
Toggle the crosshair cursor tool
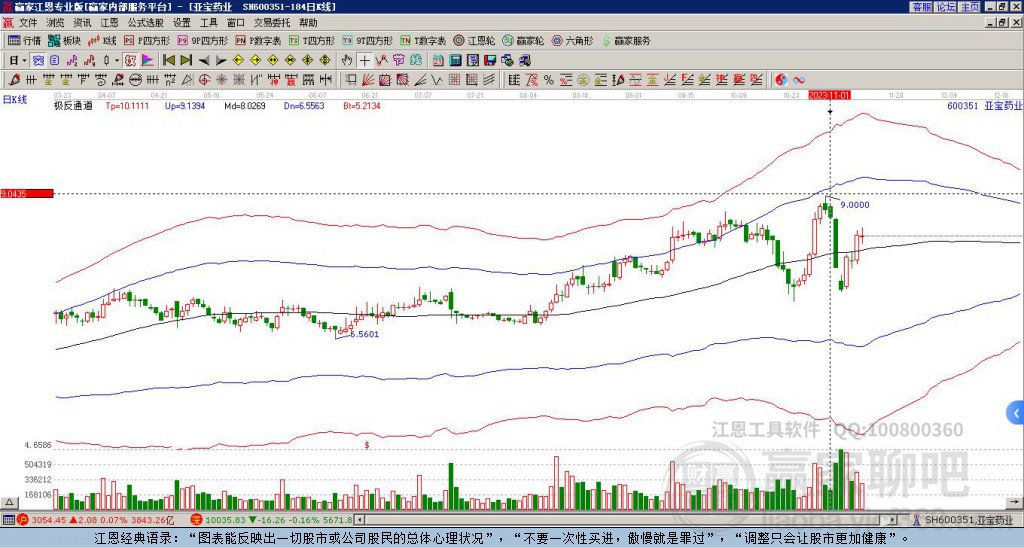click(x=364, y=61)
